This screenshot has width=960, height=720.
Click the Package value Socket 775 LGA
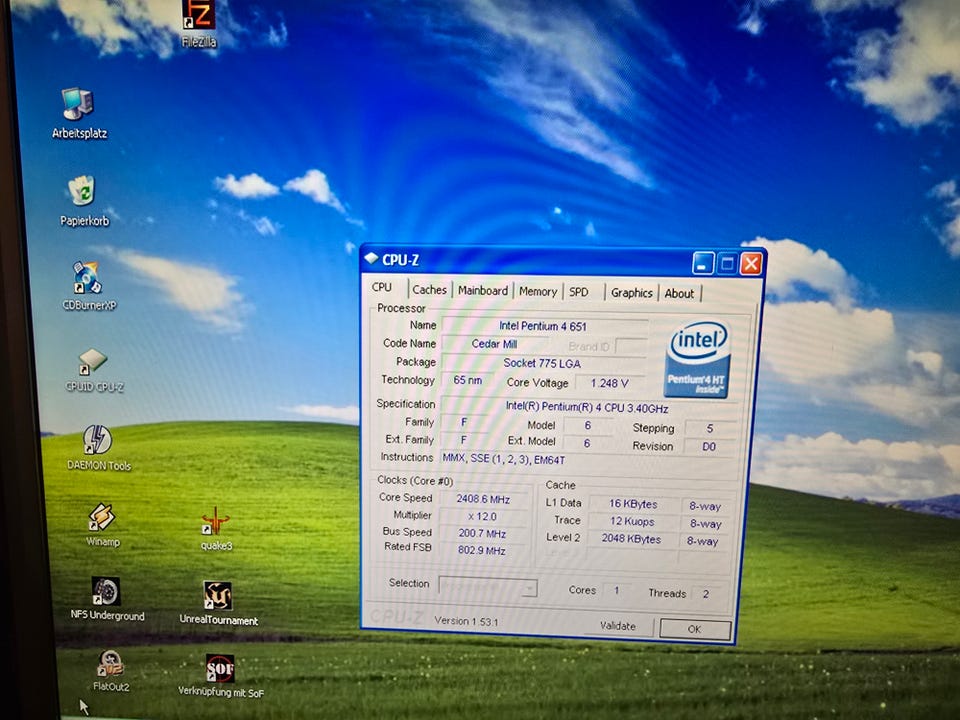click(x=543, y=363)
